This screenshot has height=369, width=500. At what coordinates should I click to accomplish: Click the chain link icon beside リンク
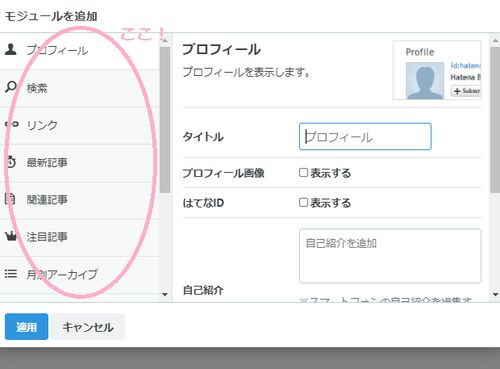[x=11, y=124]
